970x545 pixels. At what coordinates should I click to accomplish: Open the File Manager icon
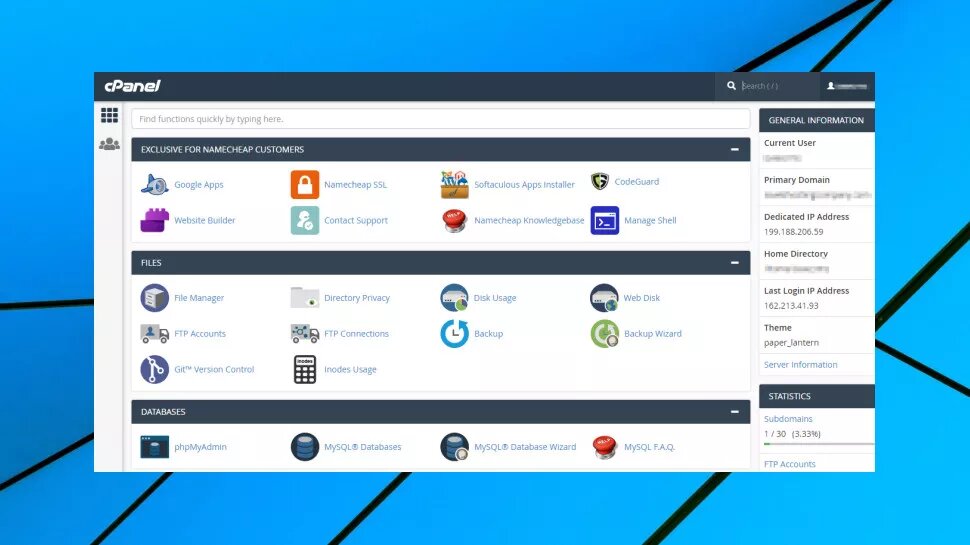click(x=155, y=298)
